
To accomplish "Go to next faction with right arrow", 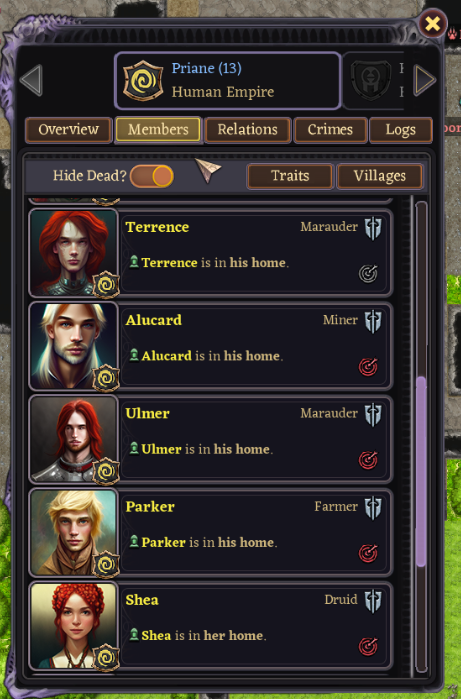I will coord(424,80).
